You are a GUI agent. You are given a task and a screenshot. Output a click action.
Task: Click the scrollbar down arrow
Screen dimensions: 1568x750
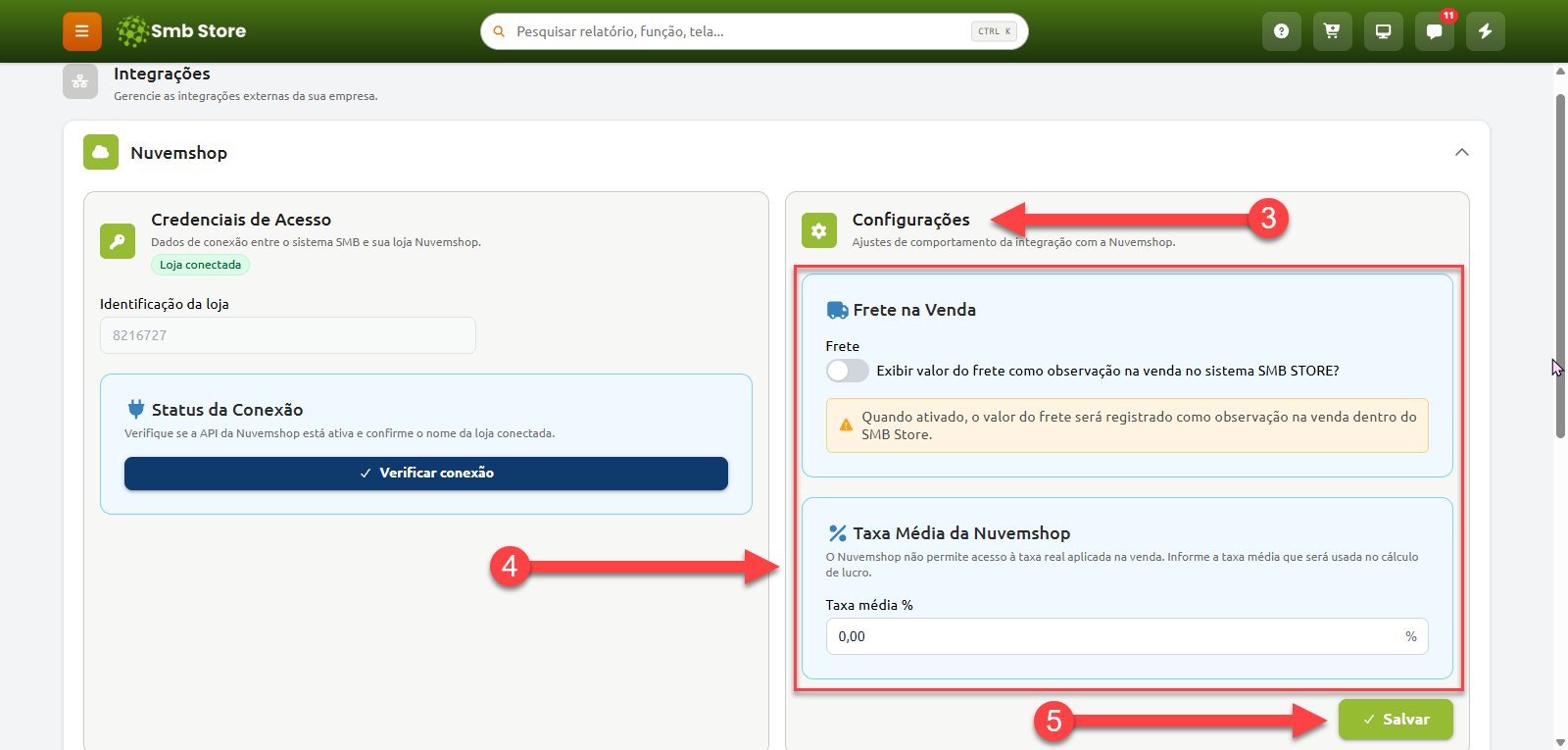[x=1560, y=742]
